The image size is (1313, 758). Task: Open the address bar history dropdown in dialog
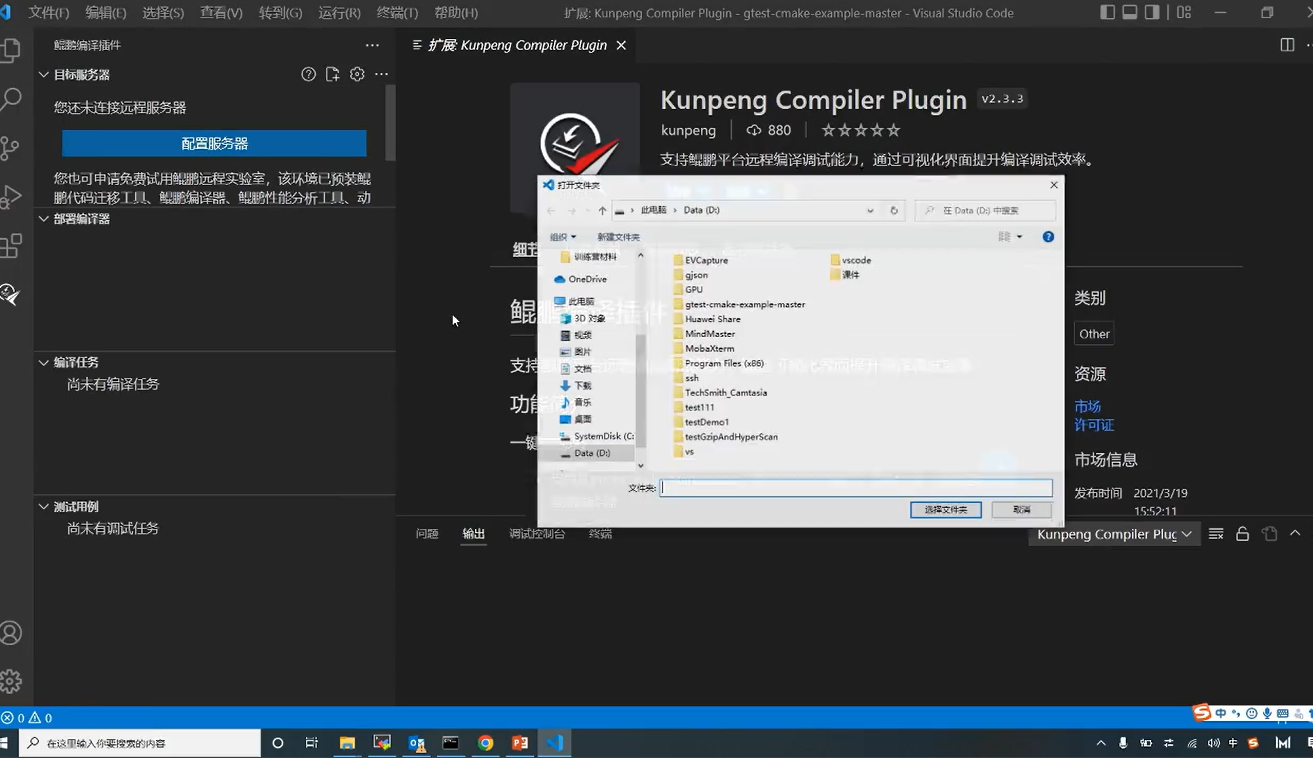click(870, 211)
